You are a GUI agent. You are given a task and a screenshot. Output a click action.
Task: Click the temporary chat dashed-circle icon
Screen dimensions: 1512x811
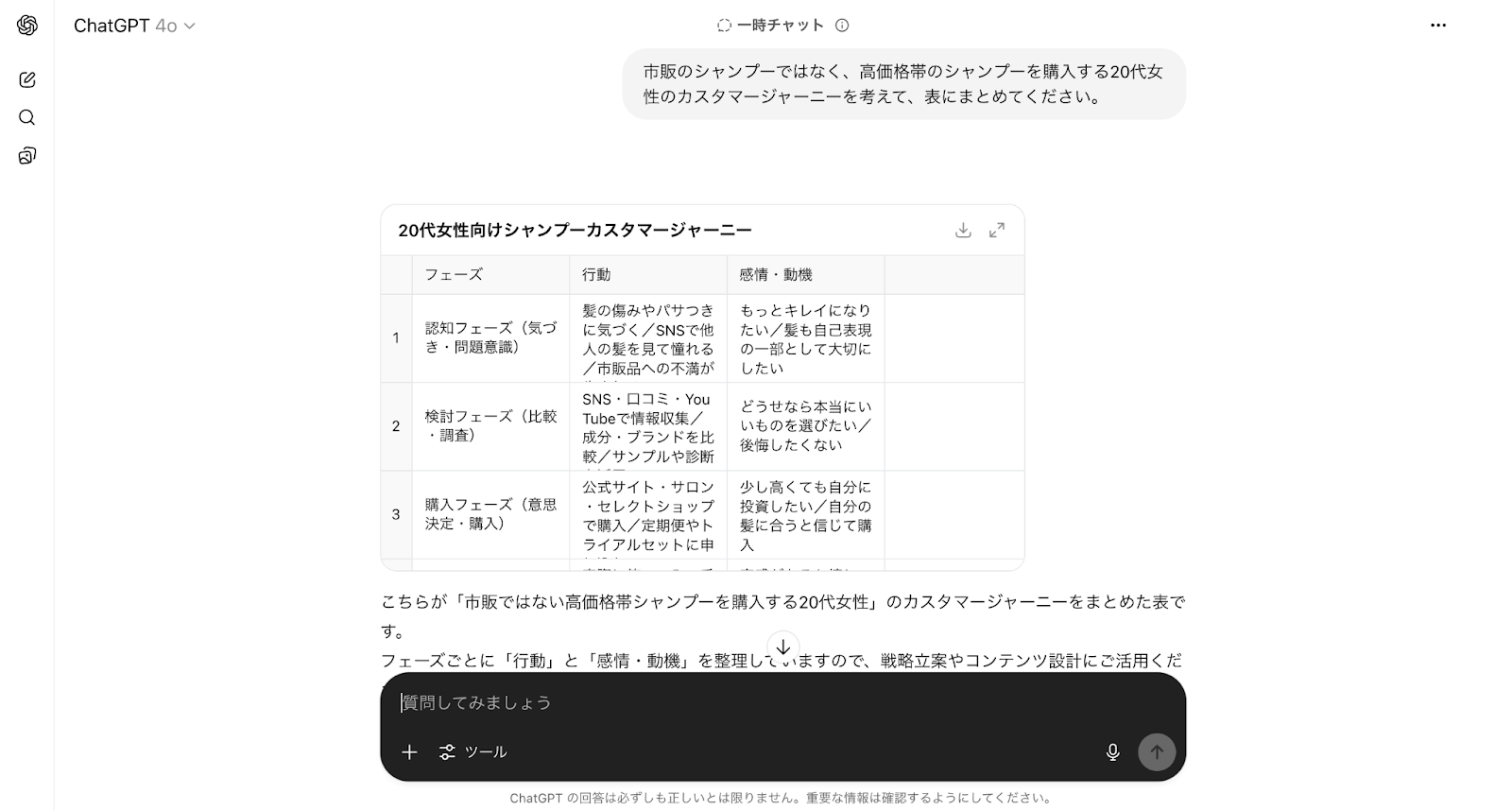[724, 26]
